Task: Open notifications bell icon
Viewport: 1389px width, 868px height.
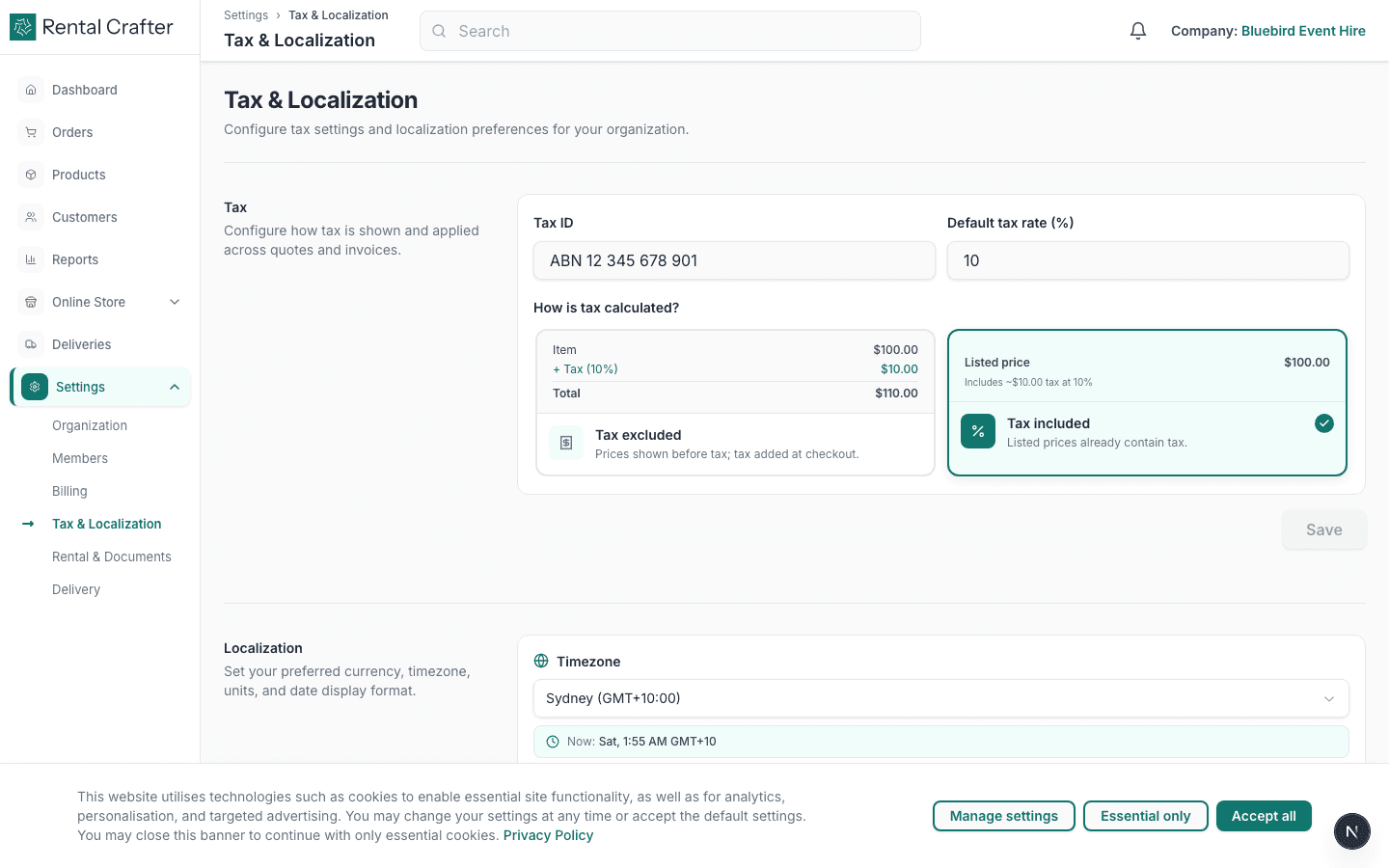Action: 1138,31
